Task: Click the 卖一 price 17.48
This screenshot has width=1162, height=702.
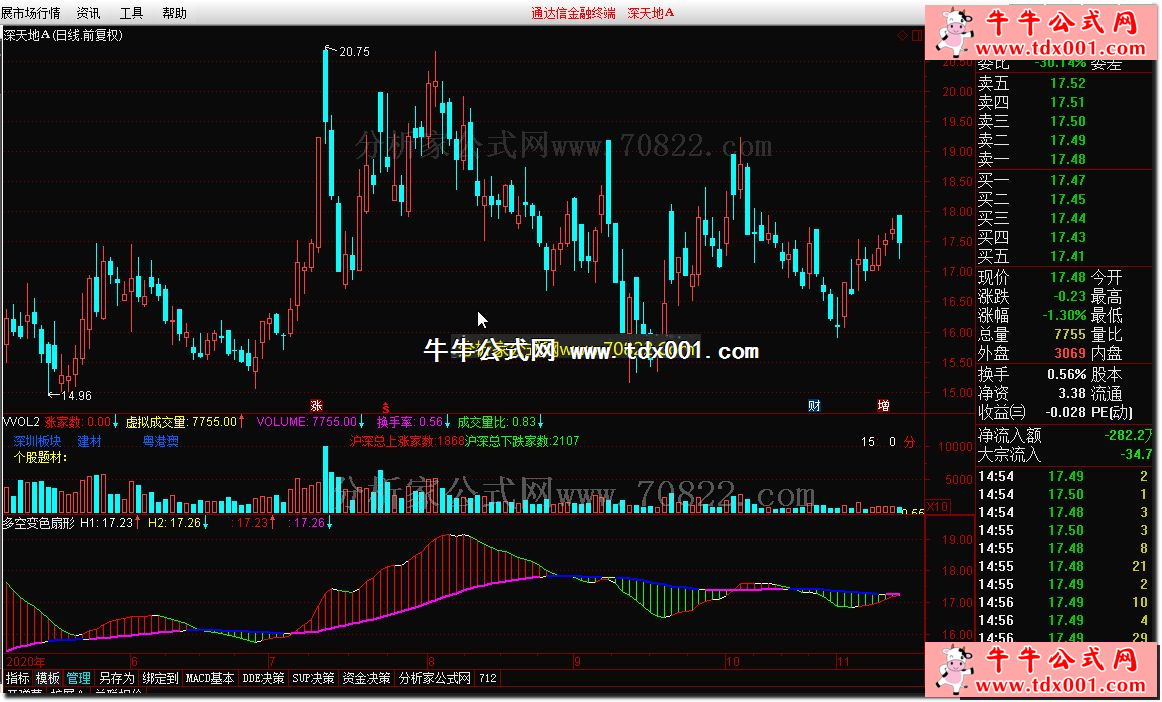Action: 1067,159
